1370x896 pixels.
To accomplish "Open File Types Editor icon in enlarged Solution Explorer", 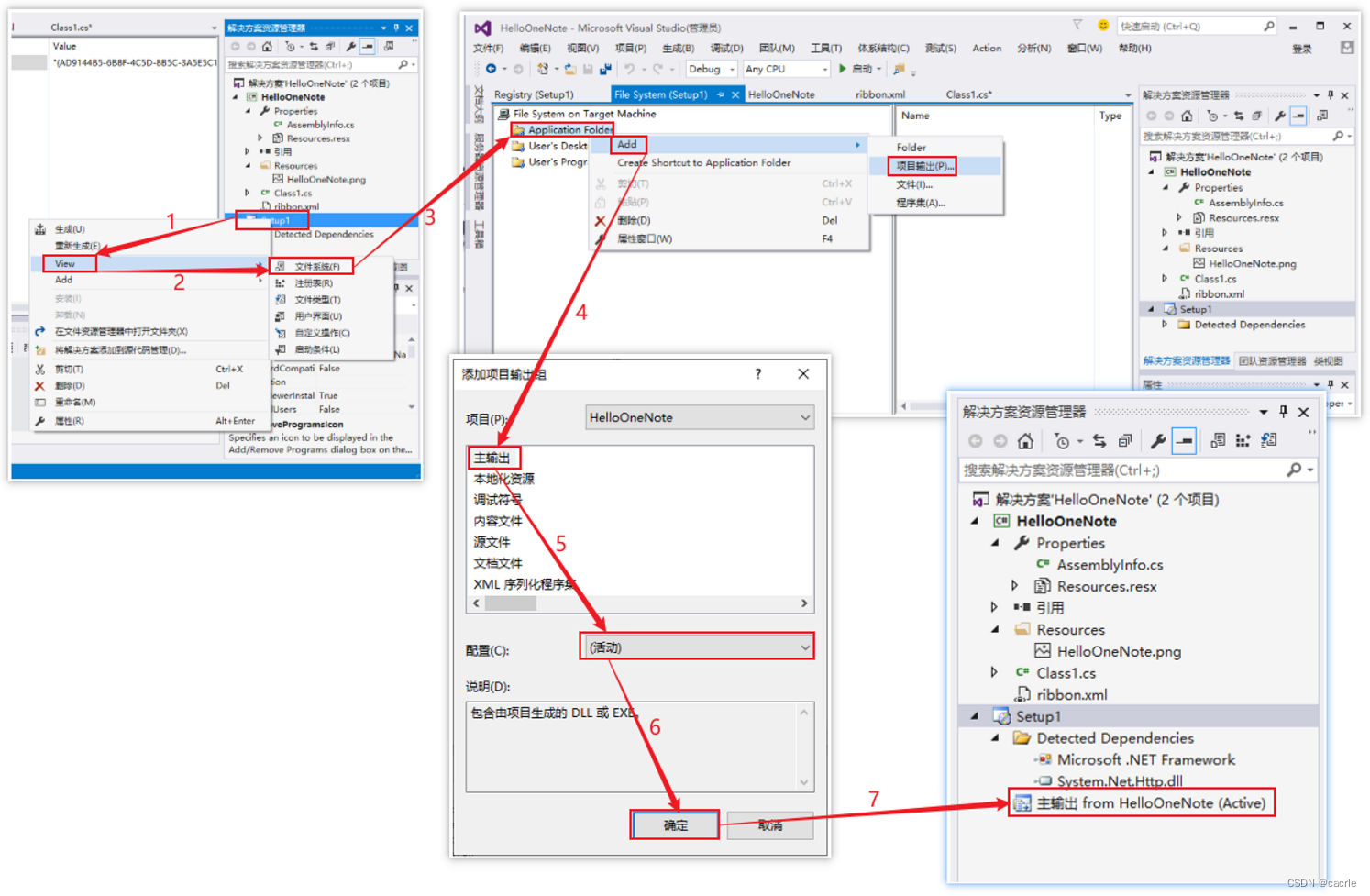I will 1268,441.
